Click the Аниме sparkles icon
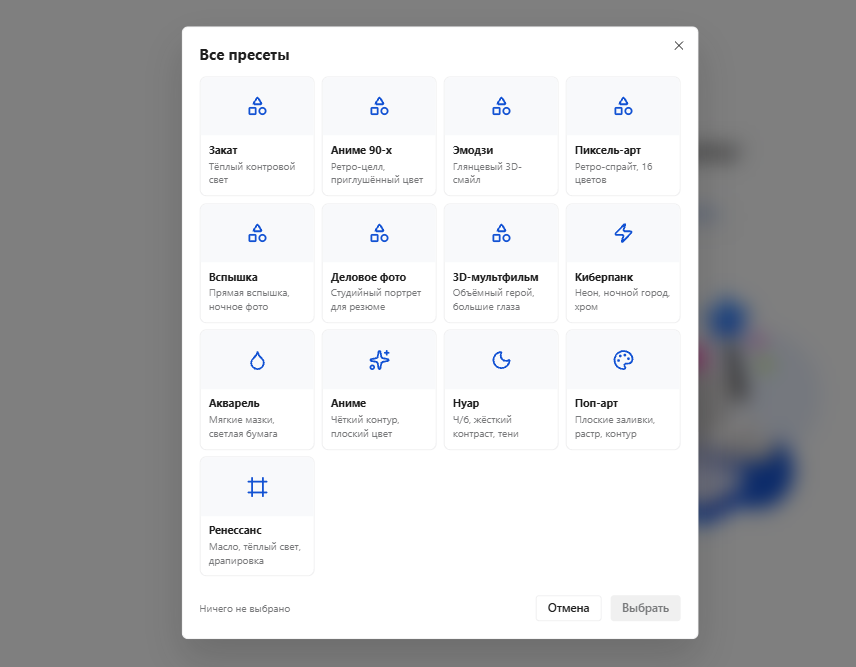The width and height of the screenshot is (856, 667). point(379,360)
